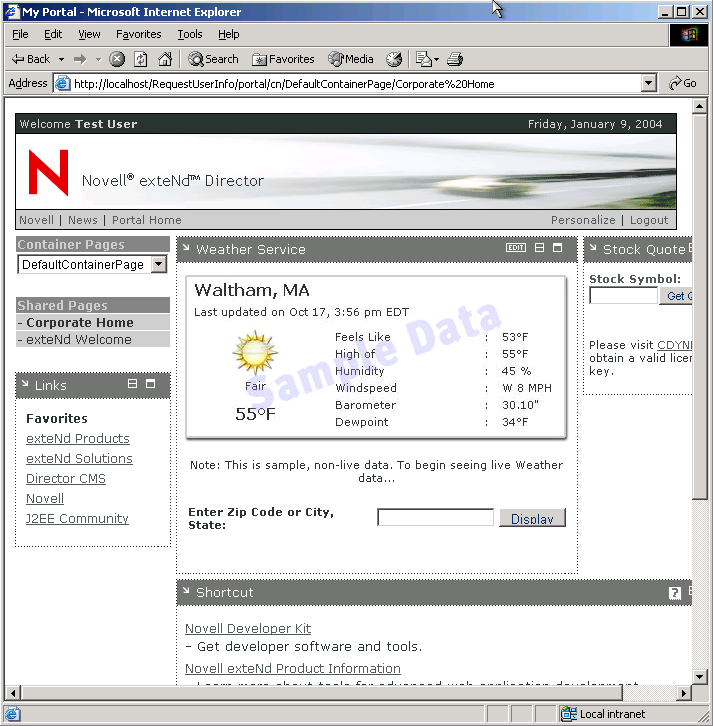Minimize the Weather Service portlet
713x726 pixels.
539,248
